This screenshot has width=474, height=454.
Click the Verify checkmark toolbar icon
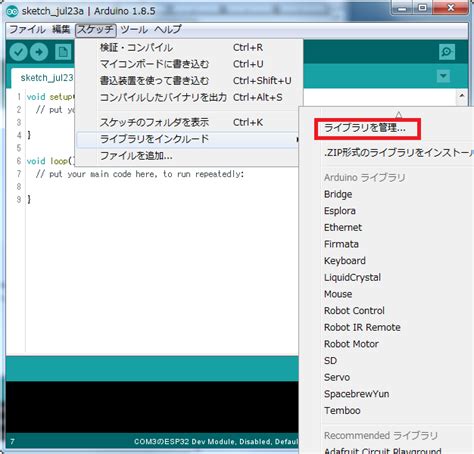click(x=18, y=52)
